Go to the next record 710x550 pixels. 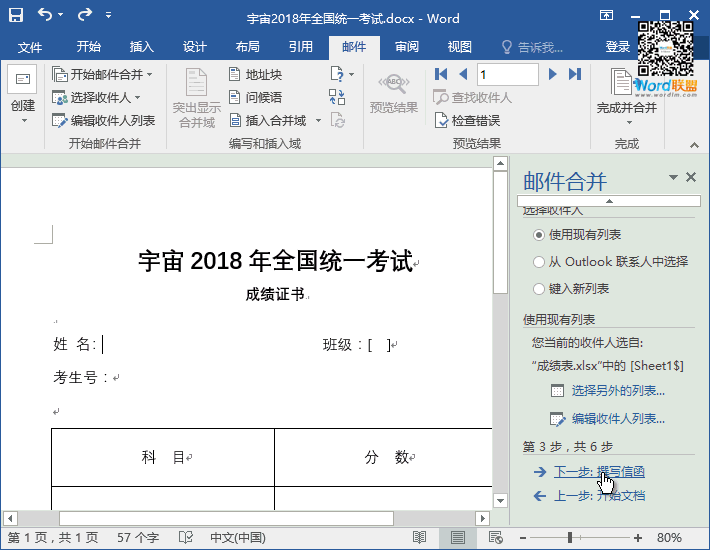click(x=552, y=74)
